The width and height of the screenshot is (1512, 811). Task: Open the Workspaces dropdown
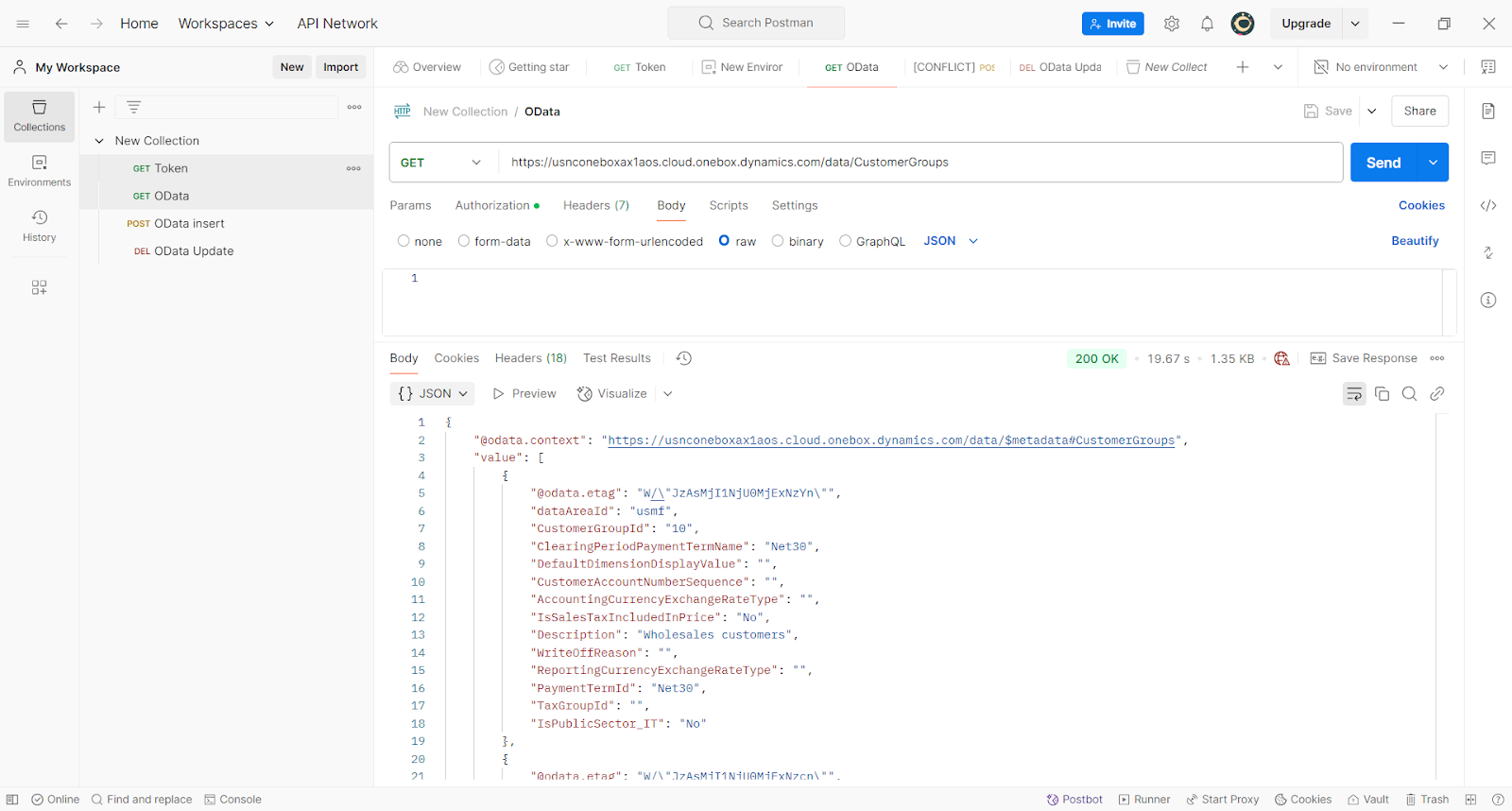coord(226,24)
